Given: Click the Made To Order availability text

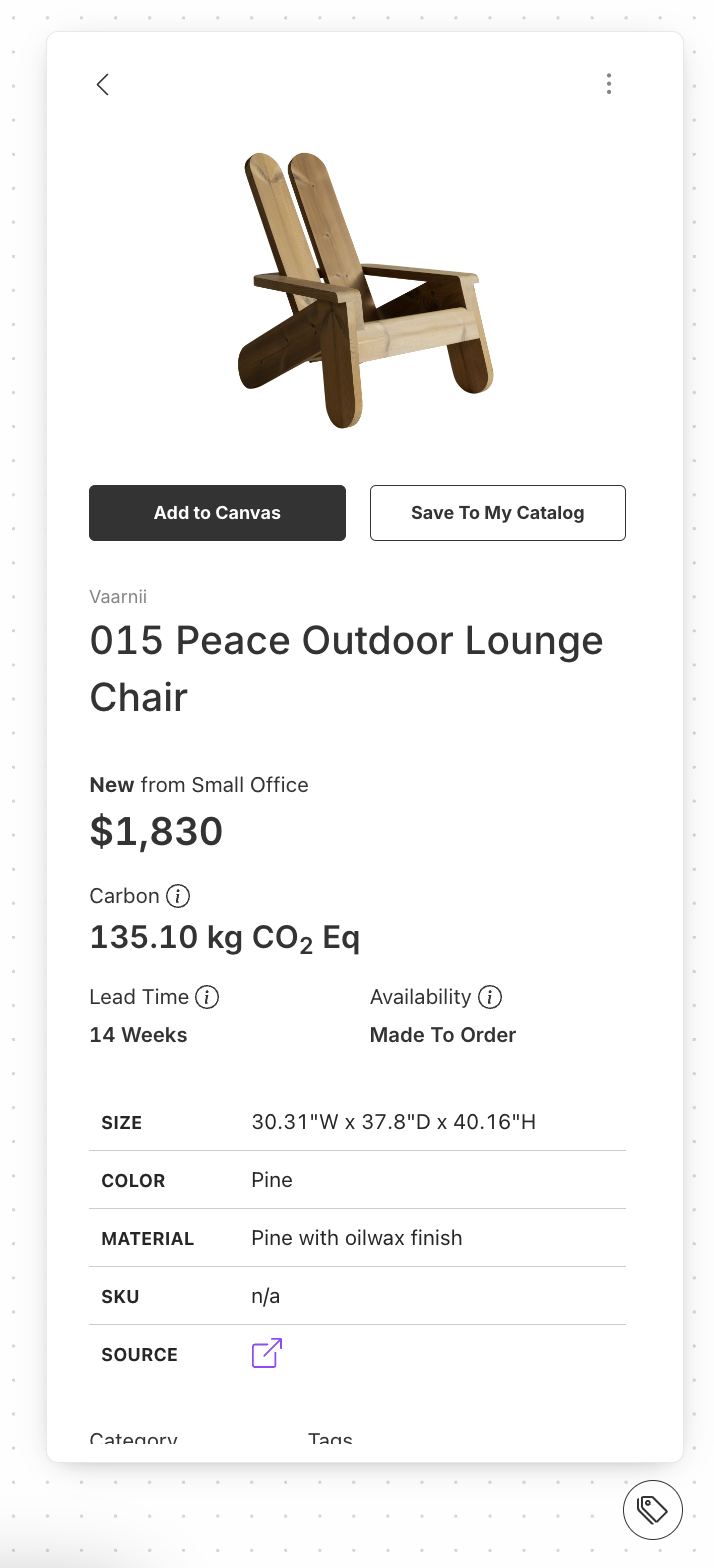Looking at the screenshot, I should coord(442,1035).
